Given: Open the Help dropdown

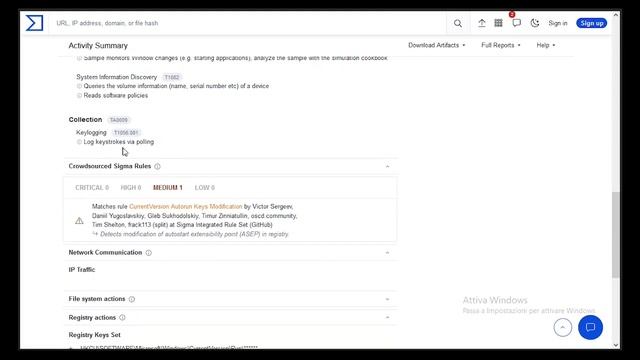Looking at the screenshot, I should pyautogui.click(x=546, y=45).
